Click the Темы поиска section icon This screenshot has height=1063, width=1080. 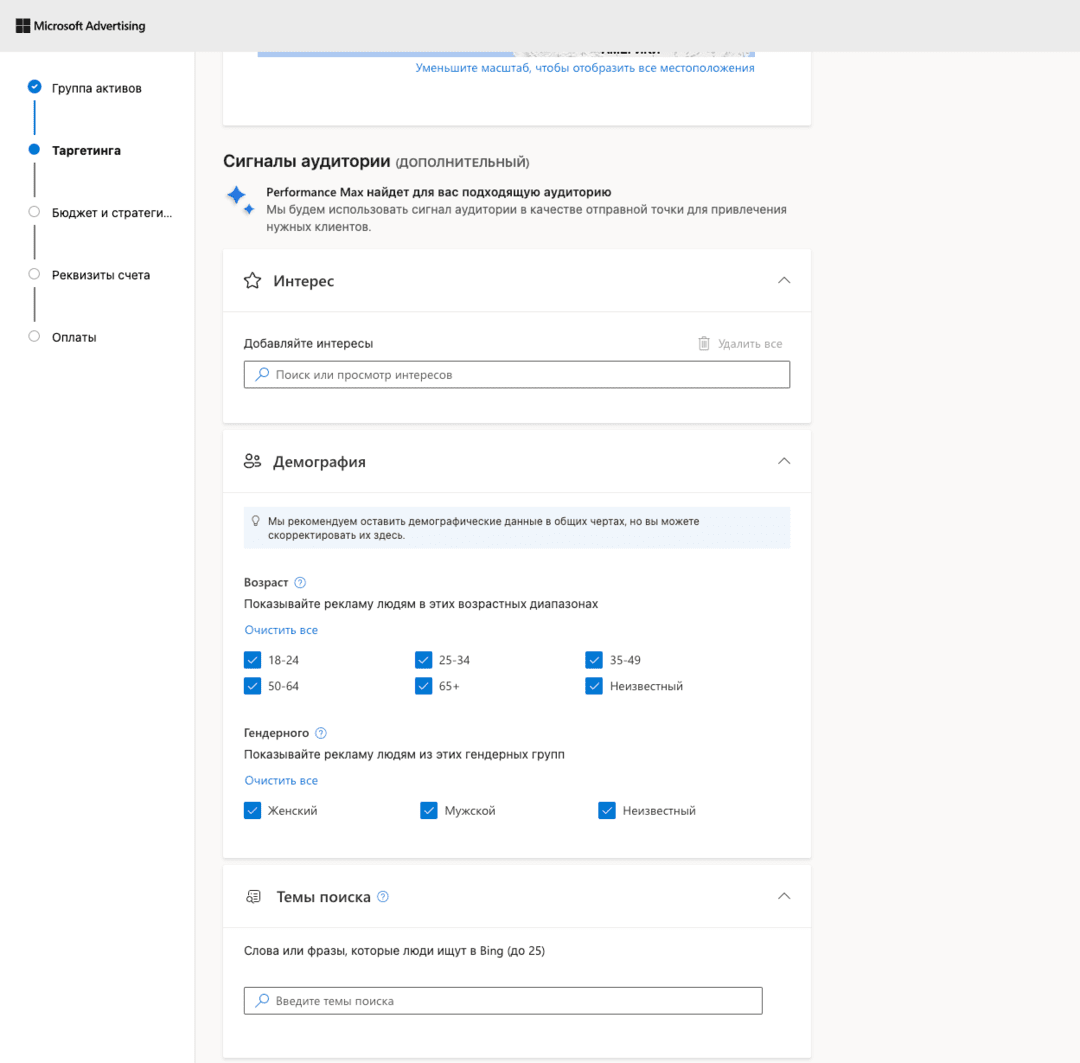[253, 896]
